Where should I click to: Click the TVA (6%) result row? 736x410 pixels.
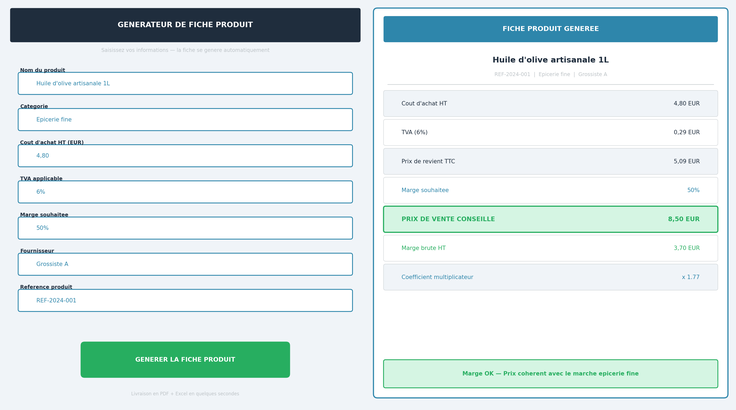pos(550,132)
